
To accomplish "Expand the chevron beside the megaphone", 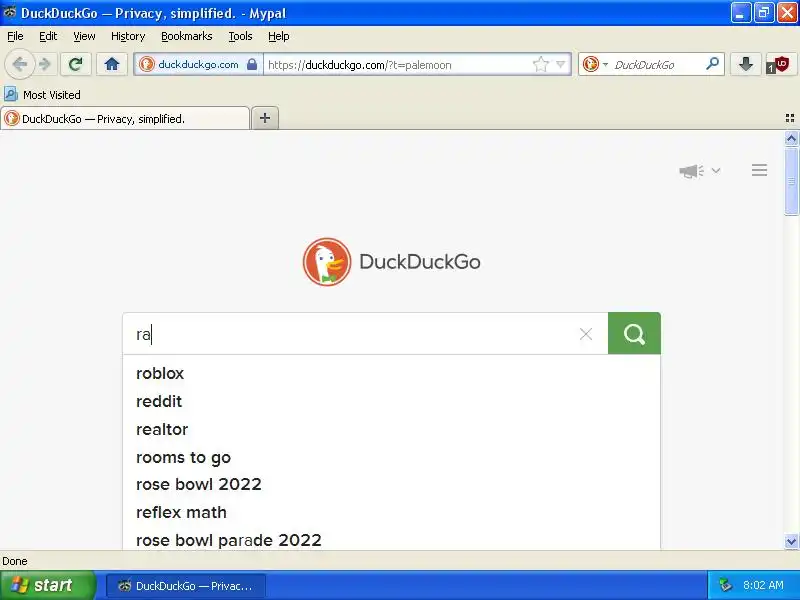I will pos(716,170).
